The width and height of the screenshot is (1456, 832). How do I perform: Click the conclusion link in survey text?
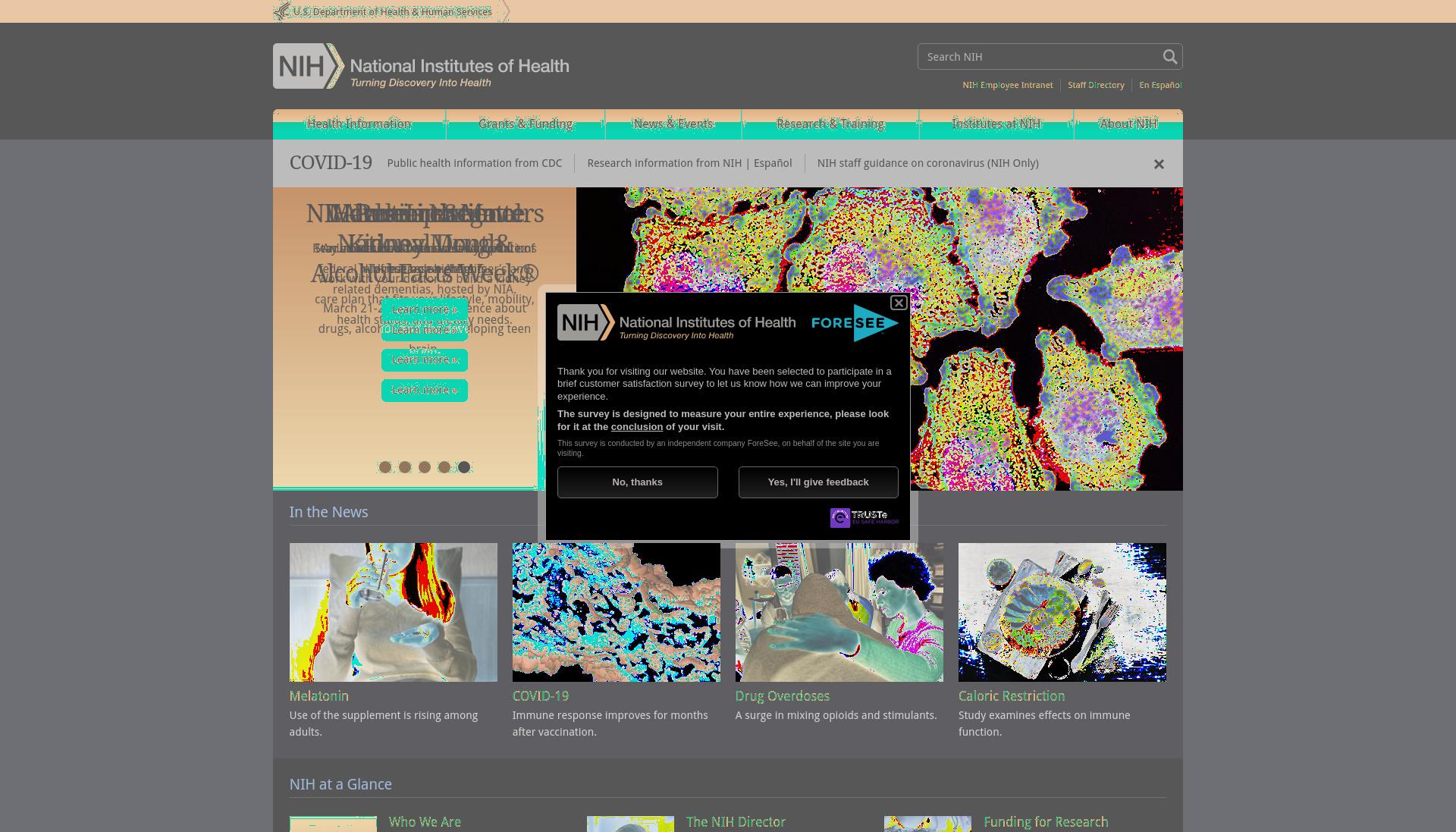[x=637, y=427]
